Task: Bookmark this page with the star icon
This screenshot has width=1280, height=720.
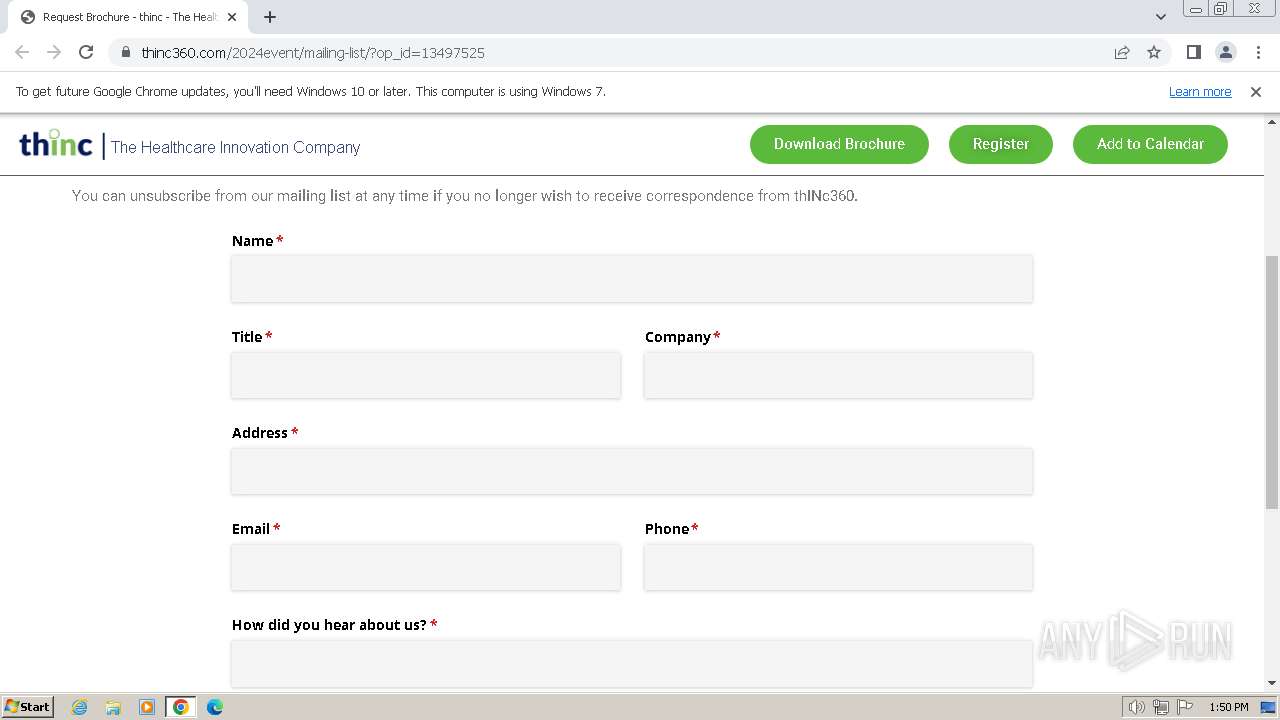Action: click(1154, 52)
